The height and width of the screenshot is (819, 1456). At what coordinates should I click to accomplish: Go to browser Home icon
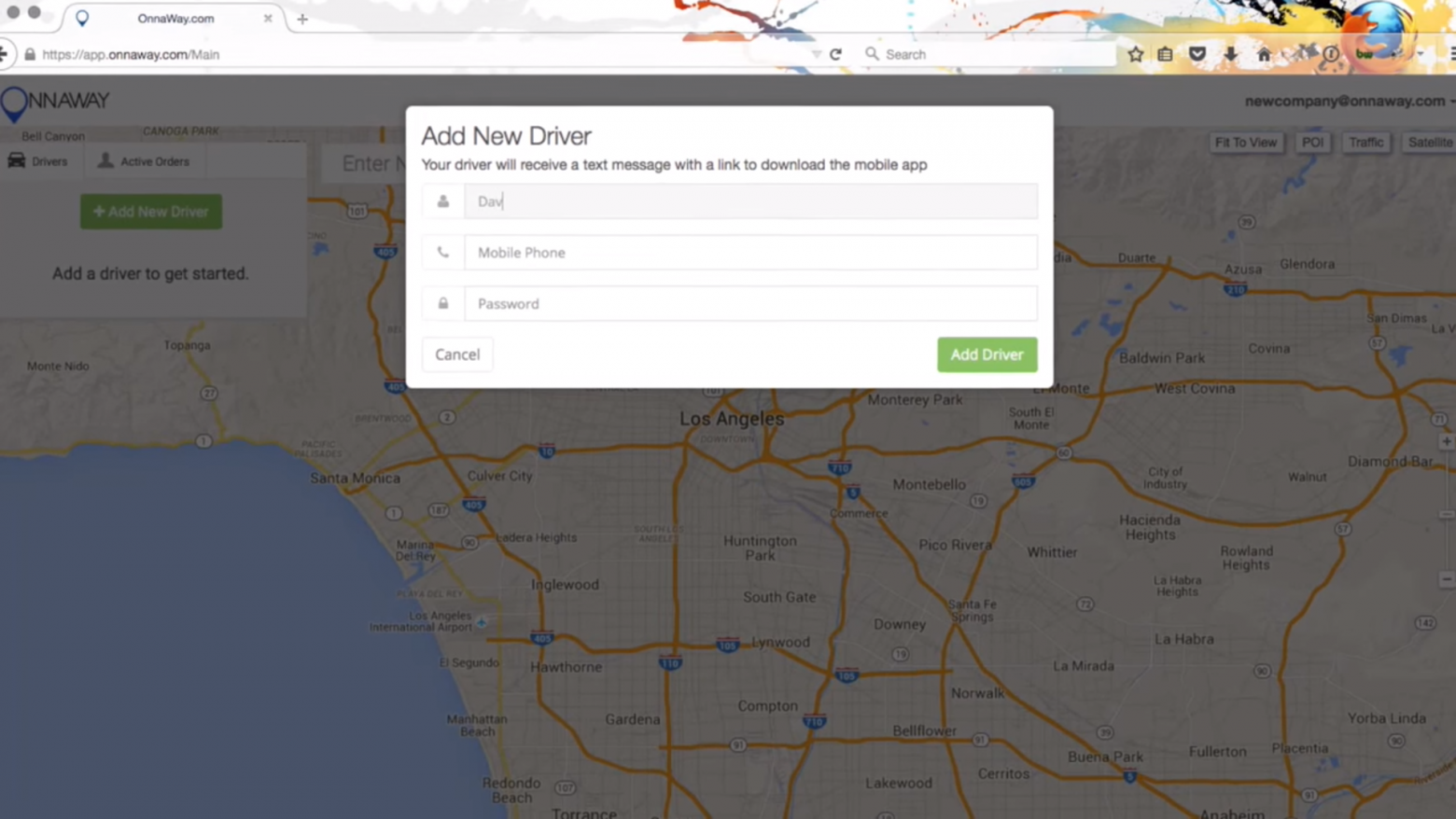tap(1264, 54)
